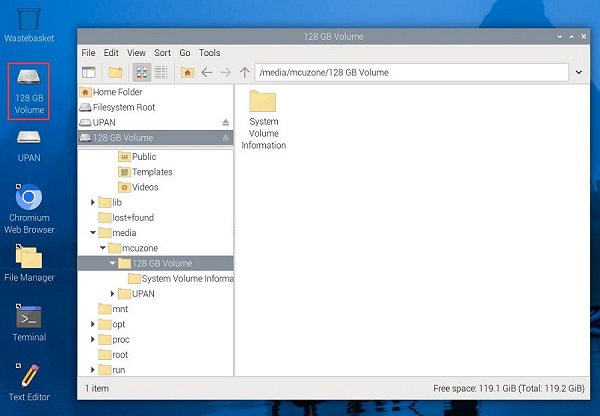Open the View menu
Image resolution: width=600 pixels, height=416 pixels.
click(136, 53)
